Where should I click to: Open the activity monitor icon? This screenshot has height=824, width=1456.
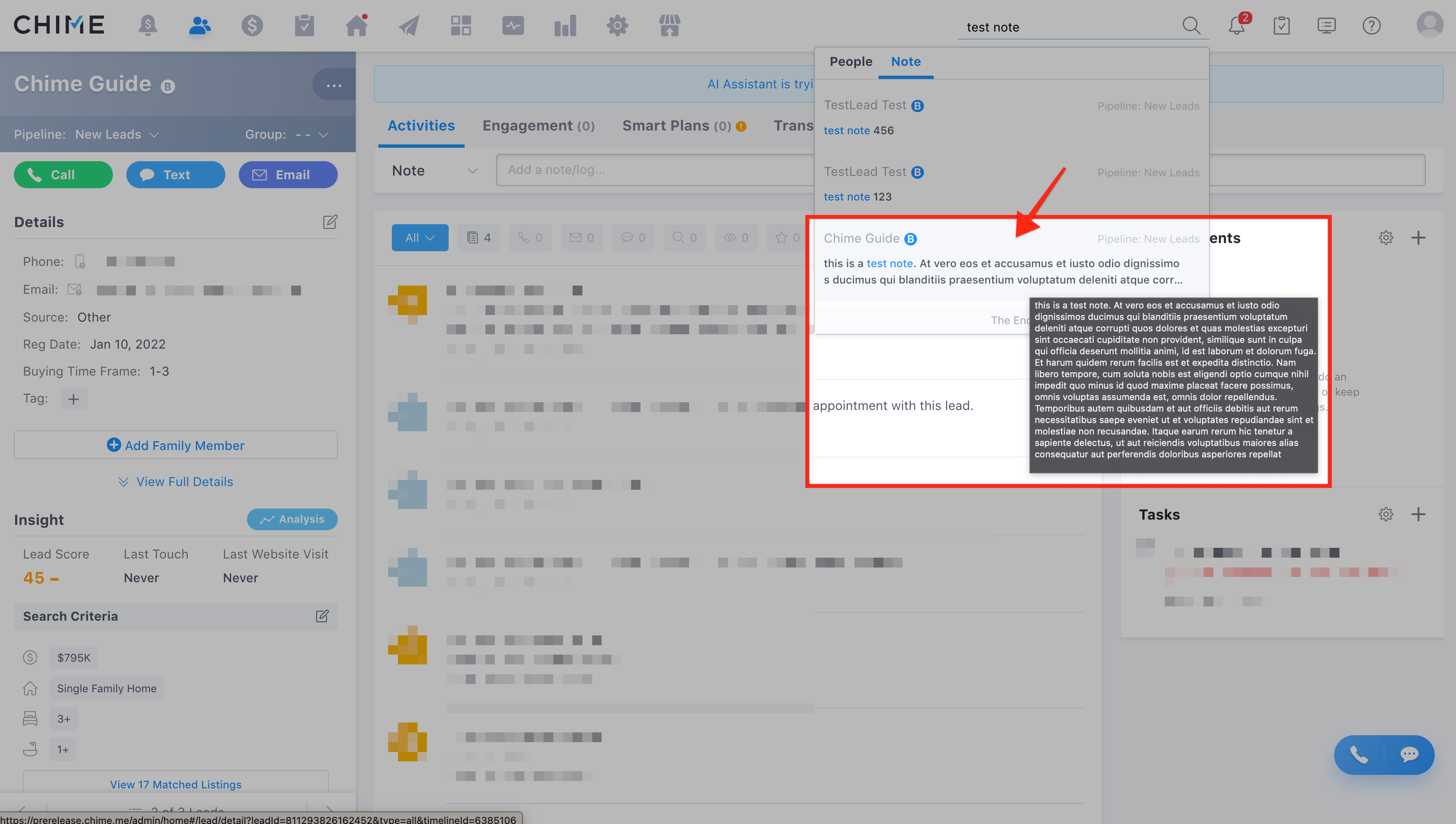(512, 25)
